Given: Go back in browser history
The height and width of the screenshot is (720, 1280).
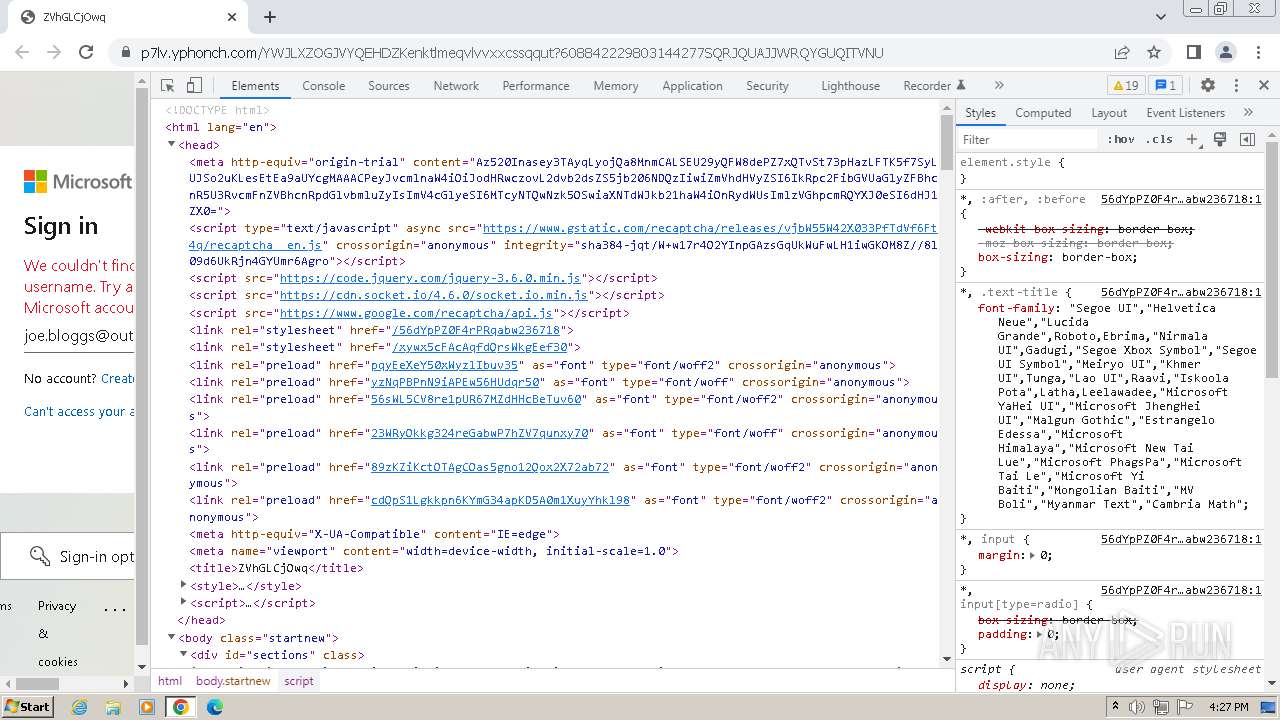Looking at the screenshot, I should (x=22, y=52).
